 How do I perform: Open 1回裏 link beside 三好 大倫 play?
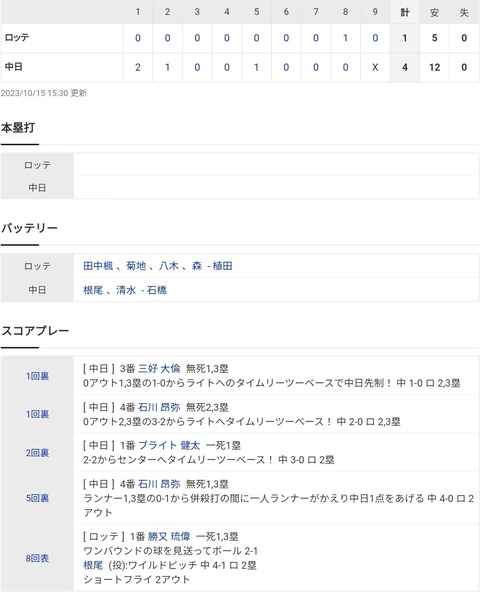[x=37, y=376]
